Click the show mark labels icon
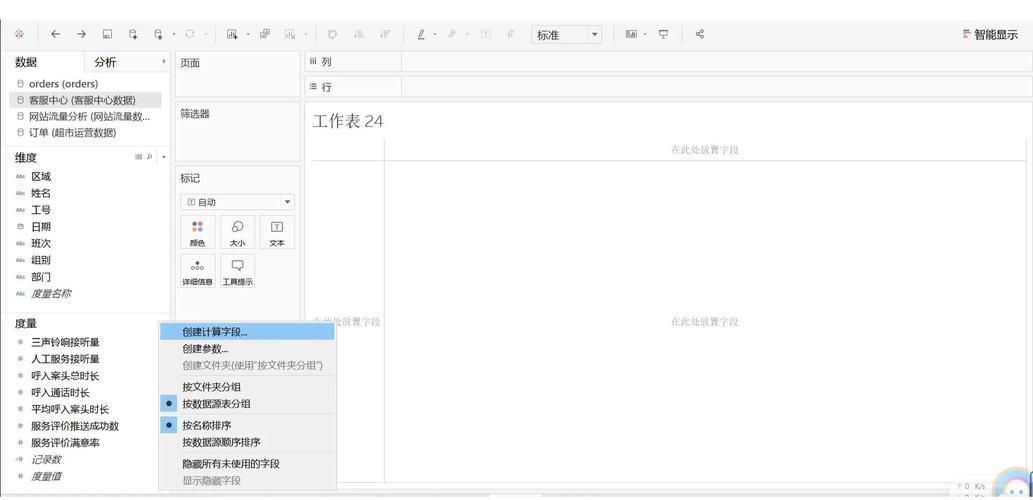 pos(486,34)
